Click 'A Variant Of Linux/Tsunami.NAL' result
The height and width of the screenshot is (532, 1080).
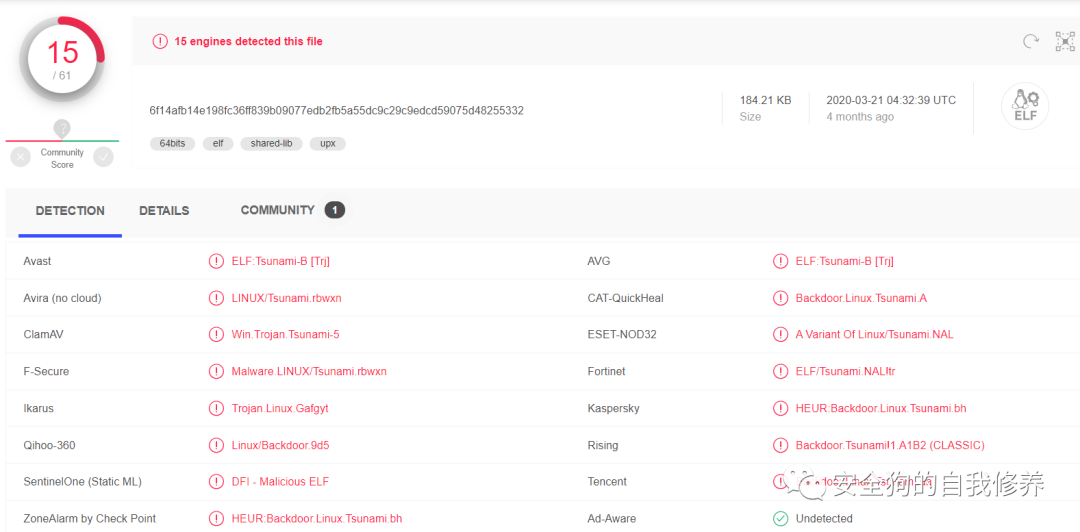875,335
